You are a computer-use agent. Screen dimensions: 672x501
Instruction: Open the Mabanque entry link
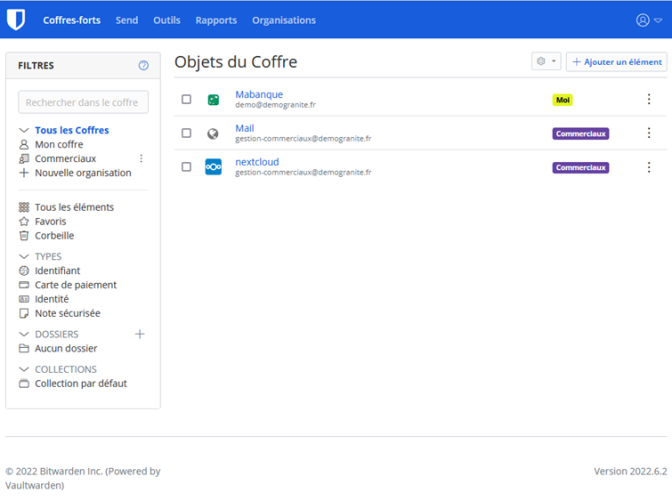[259, 94]
